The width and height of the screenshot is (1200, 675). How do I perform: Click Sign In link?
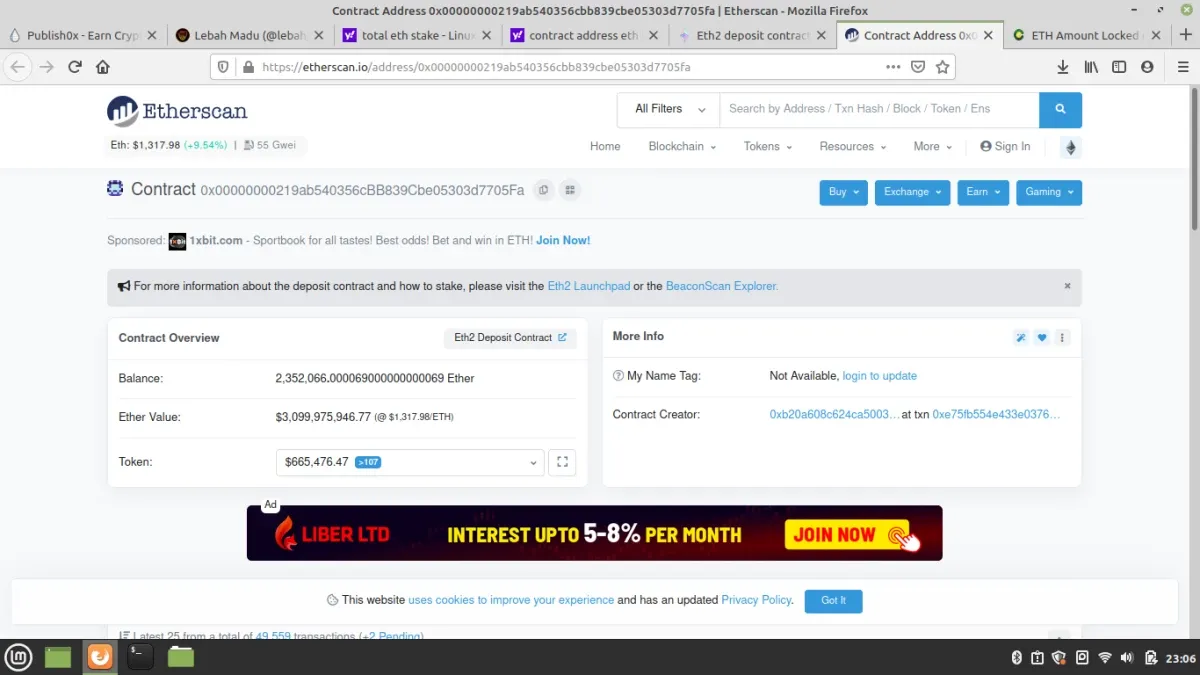tap(1005, 146)
